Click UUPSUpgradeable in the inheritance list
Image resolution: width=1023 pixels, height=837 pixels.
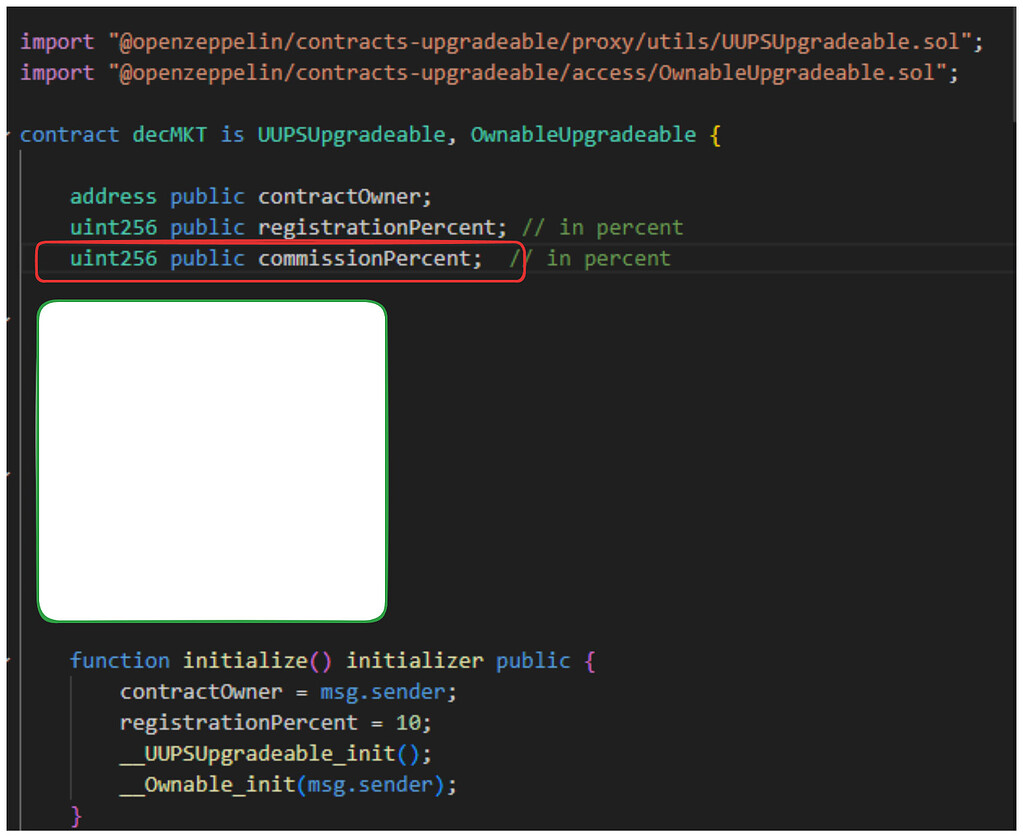(x=351, y=134)
